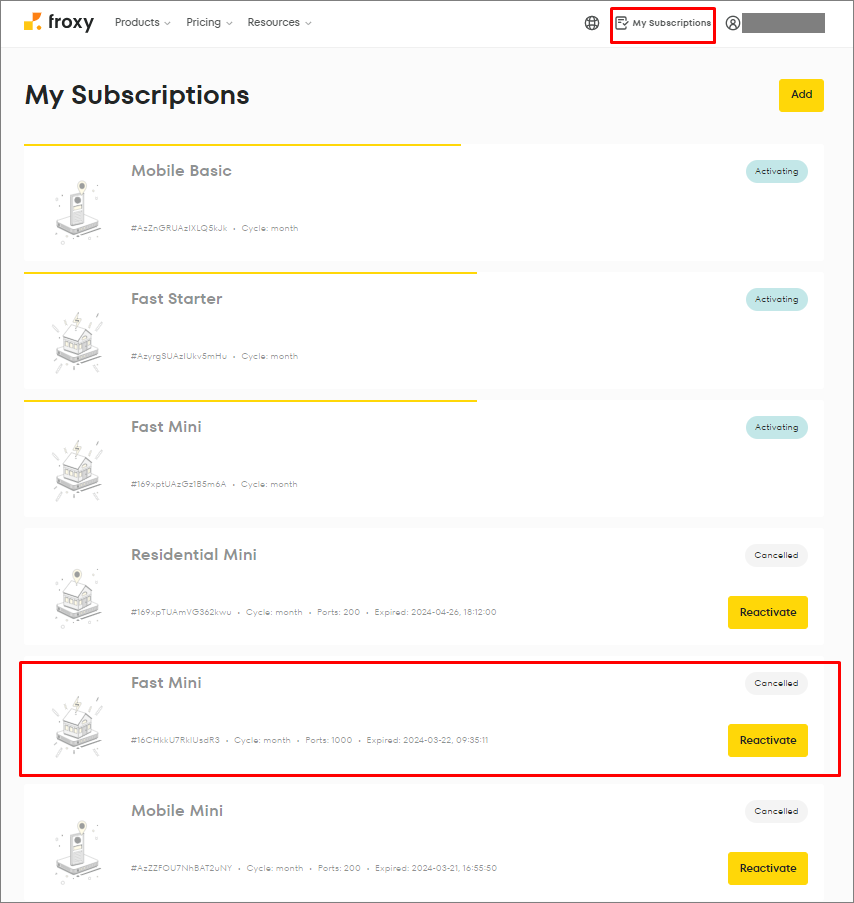Select the Fast Mini subscription ID text
The image size is (854, 903).
(173, 740)
